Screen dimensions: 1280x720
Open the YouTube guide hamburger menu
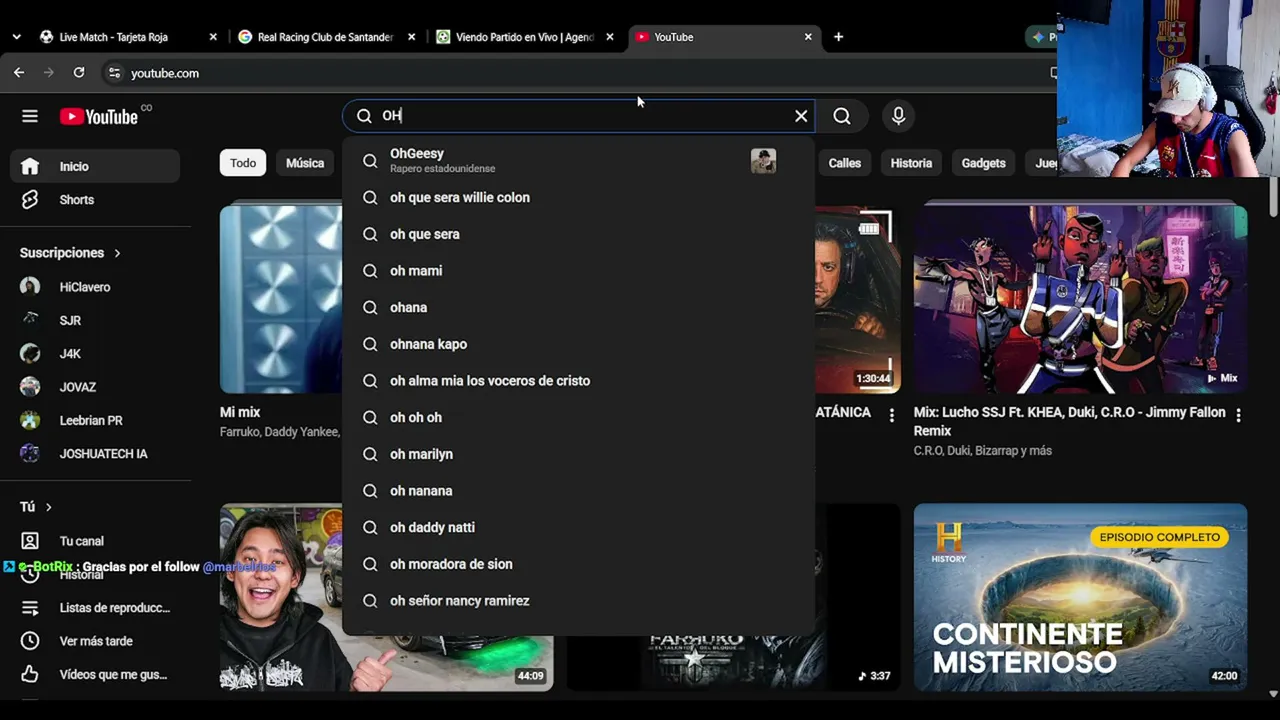pos(30,116)
